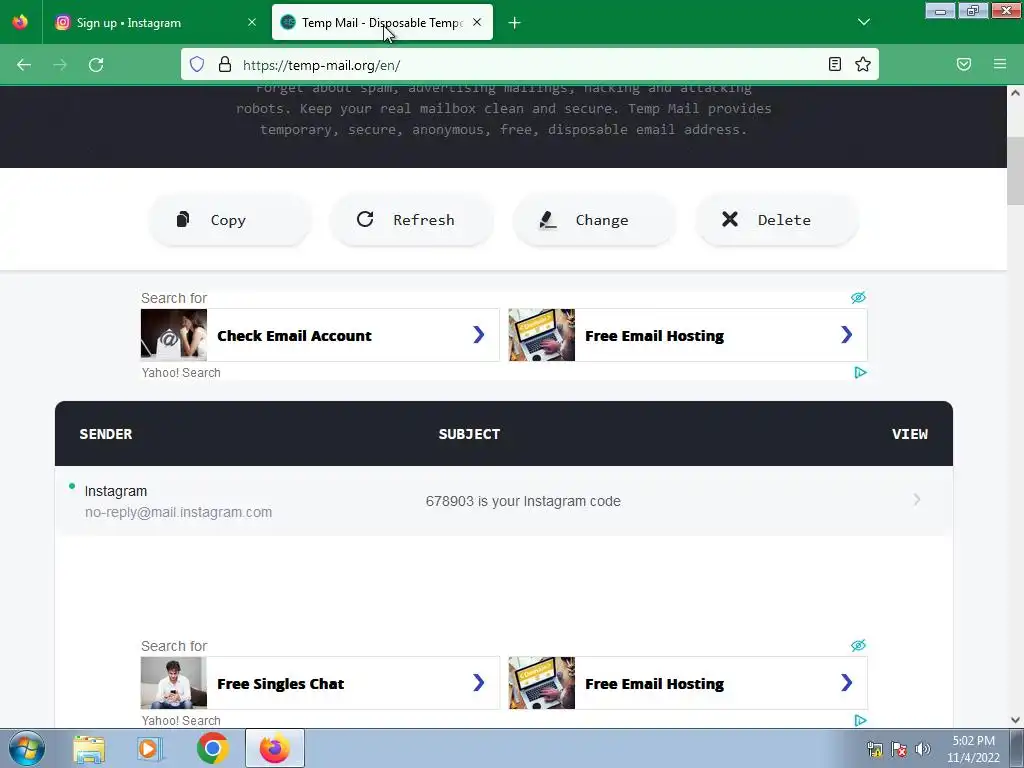Click the scrollbar down arrow
Screen dimensions: 1024x768
click(x=1015, y=720)
